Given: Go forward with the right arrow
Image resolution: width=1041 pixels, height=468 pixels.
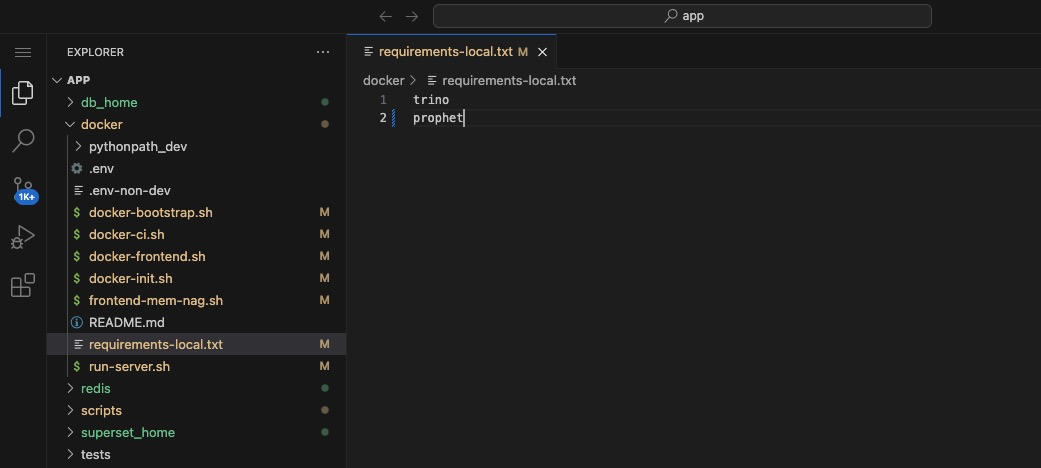Looking at the screenshot, I should click(x=412, y=16).
